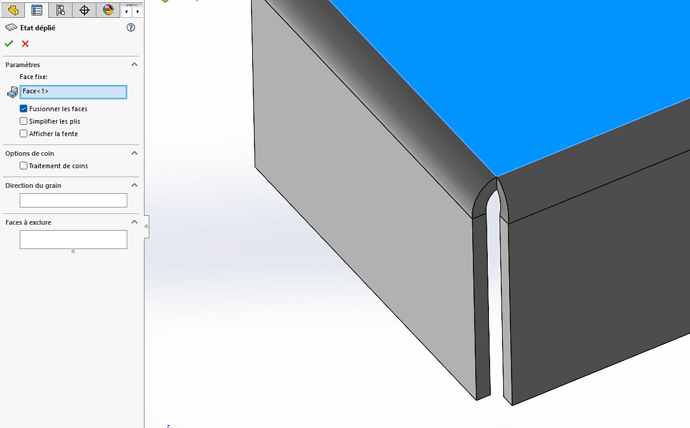The height and width of the screenshot is (428, 690).
Task: Click the fixed face selection icon
Action: tap(12, 92)
